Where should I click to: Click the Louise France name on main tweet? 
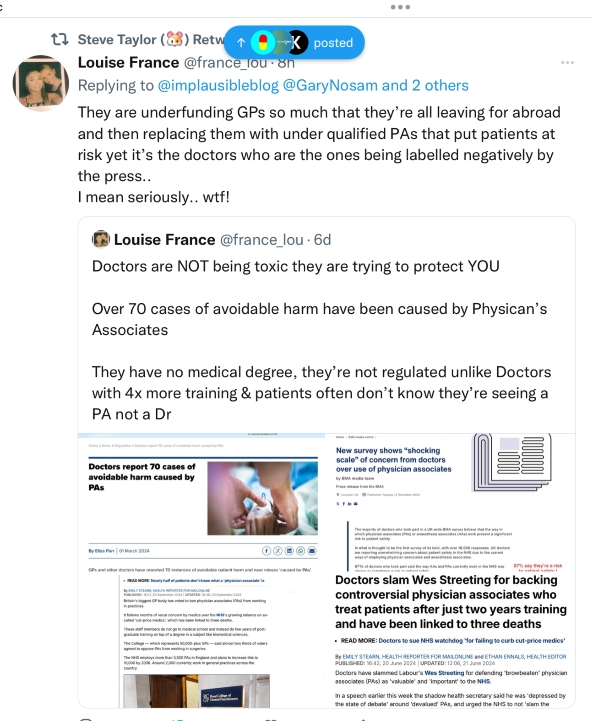pyautogui.click(x=128, y=63)
